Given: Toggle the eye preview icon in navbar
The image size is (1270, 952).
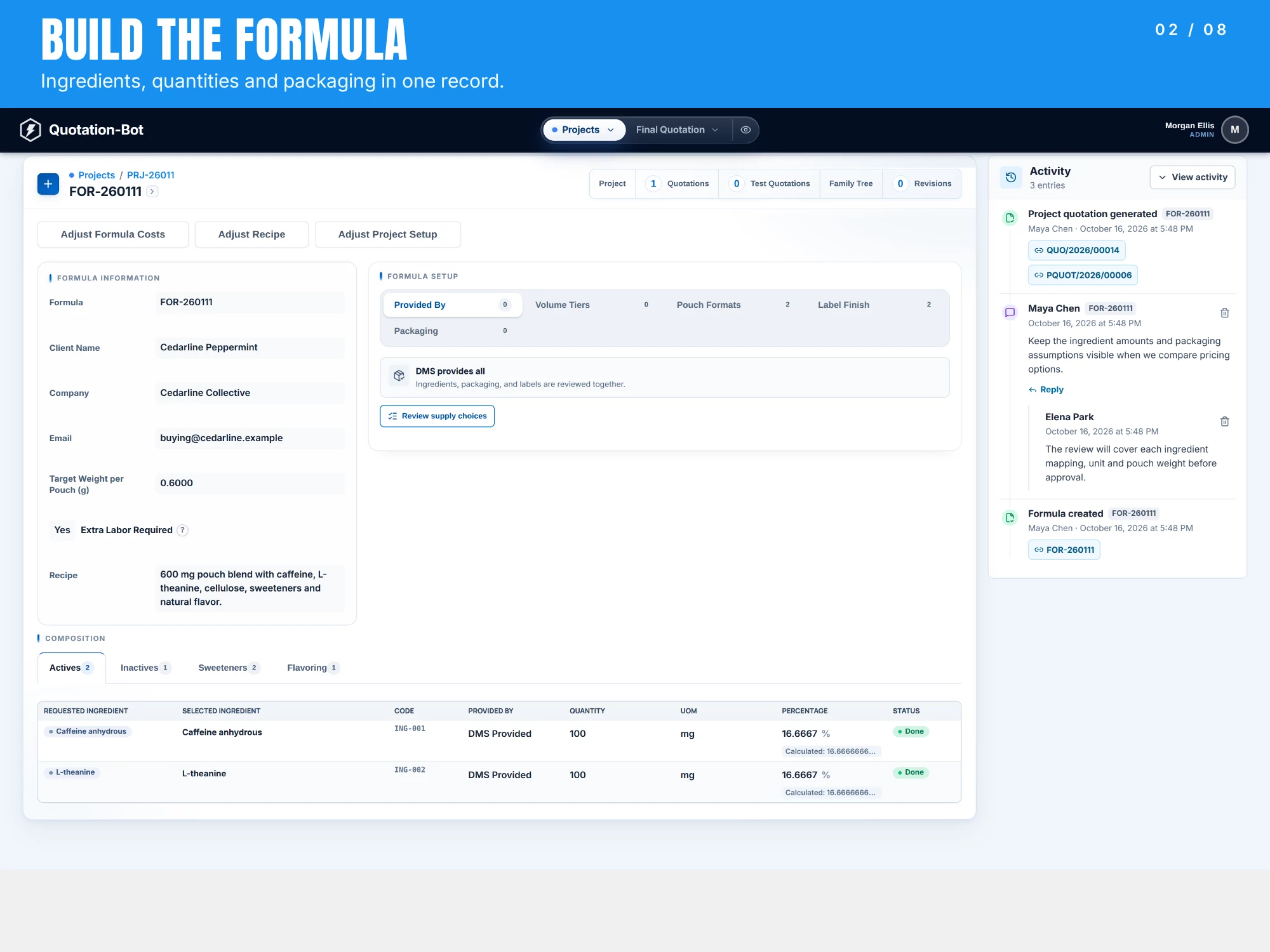Looking at the screenshot, I should [745, 129].
